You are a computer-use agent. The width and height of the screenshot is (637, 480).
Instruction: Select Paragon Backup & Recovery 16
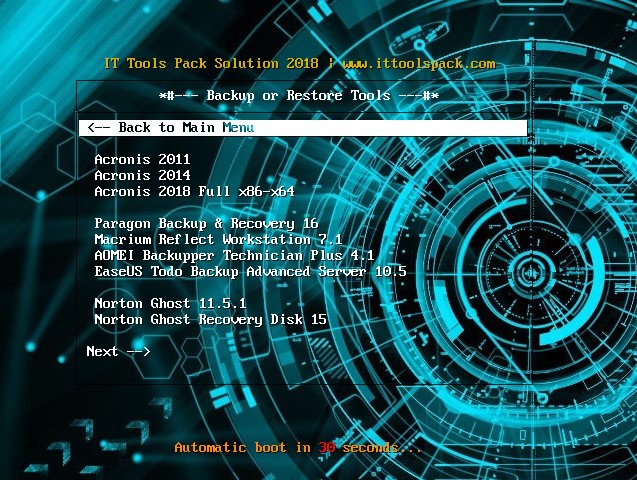[x=206, y=224]
